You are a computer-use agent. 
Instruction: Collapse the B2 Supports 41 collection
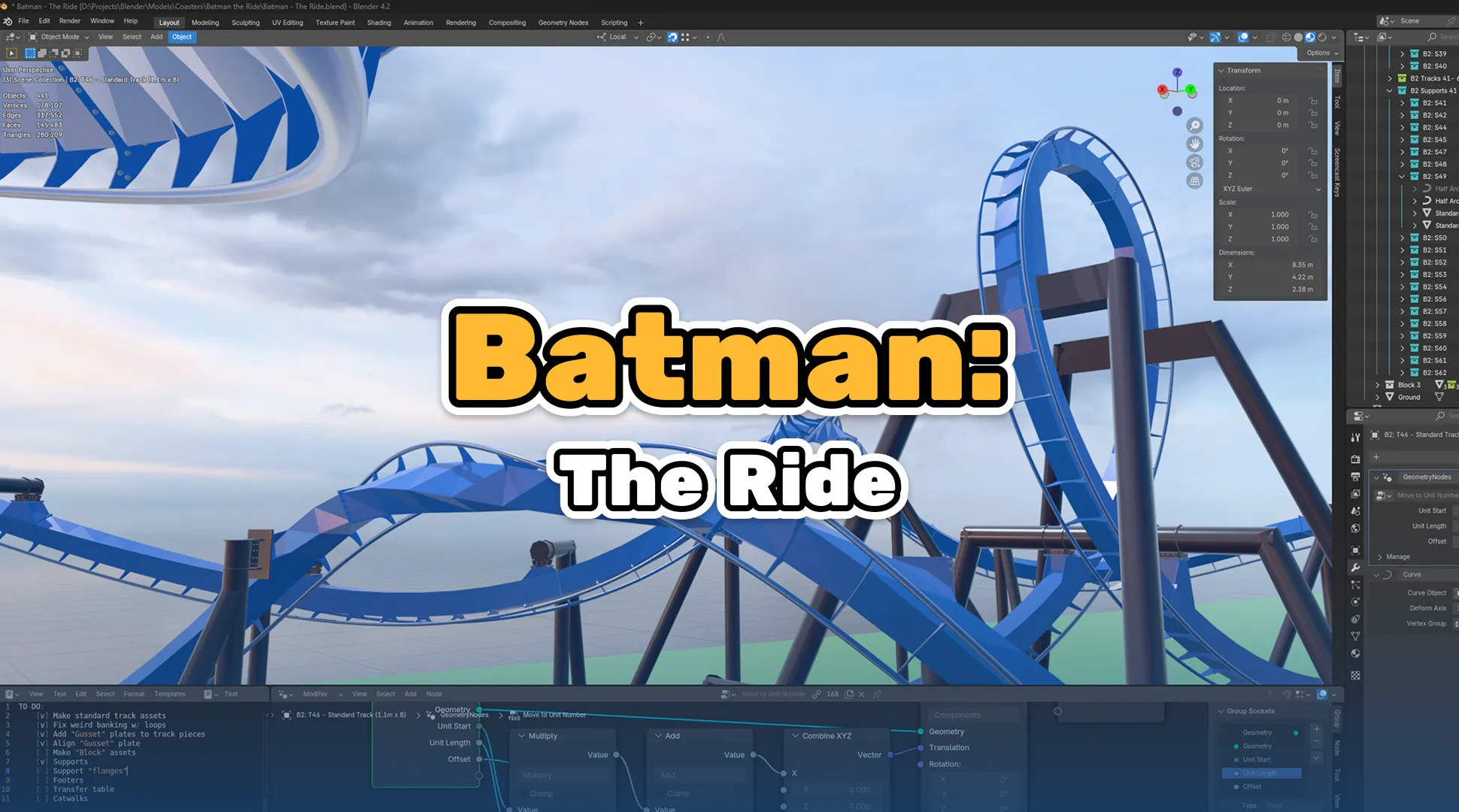coord(1389,91)
